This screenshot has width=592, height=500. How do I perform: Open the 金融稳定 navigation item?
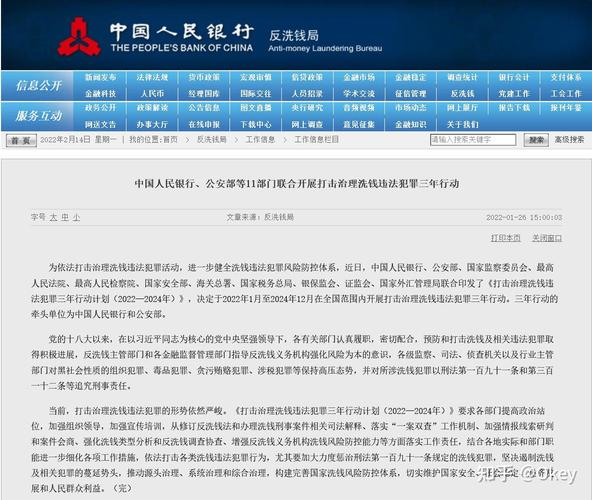click(x=411, y=77)
